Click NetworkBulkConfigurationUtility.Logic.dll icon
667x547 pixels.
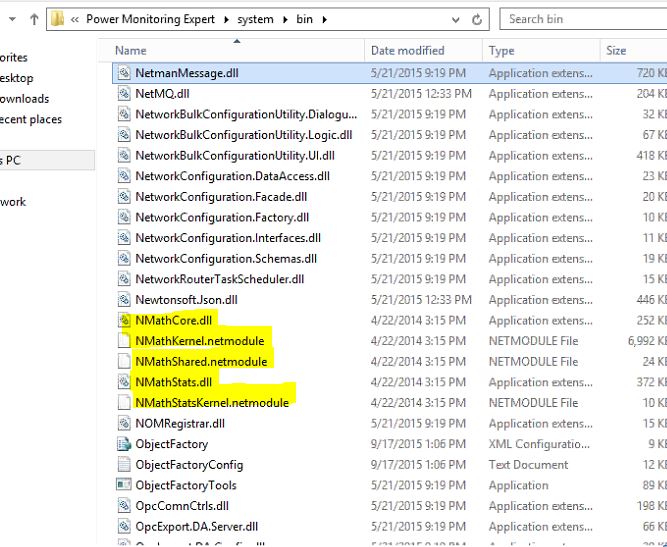coord(124,135)
